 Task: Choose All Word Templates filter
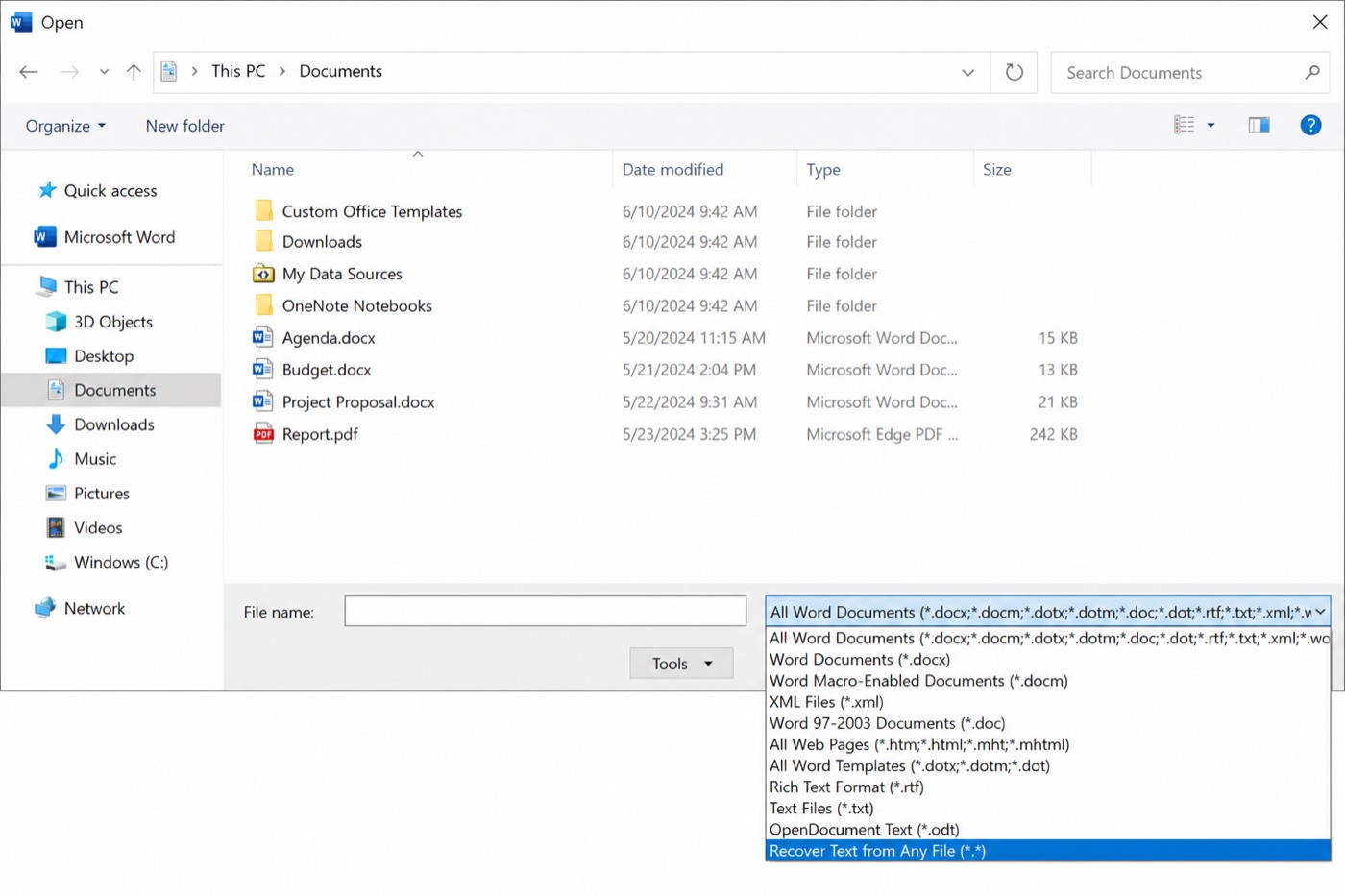(x=1048, y=765)
